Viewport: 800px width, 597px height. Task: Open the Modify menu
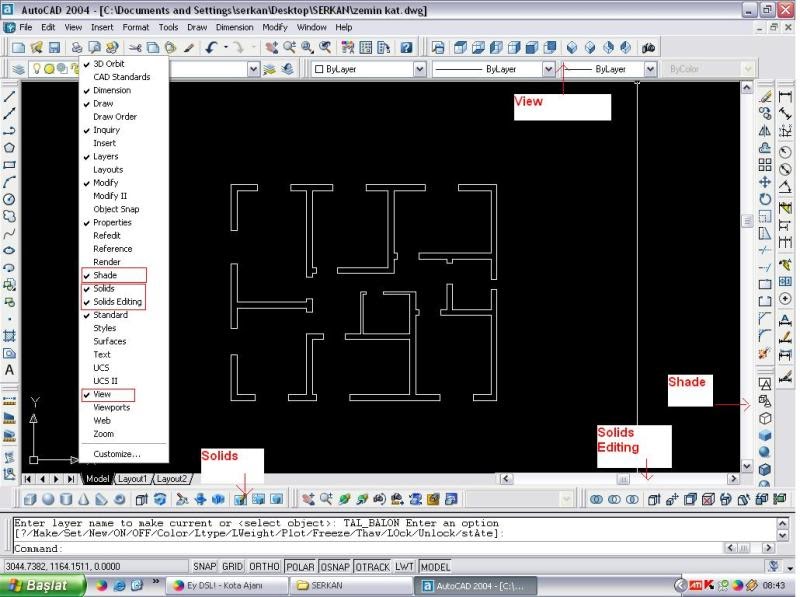tap(275, 28)
